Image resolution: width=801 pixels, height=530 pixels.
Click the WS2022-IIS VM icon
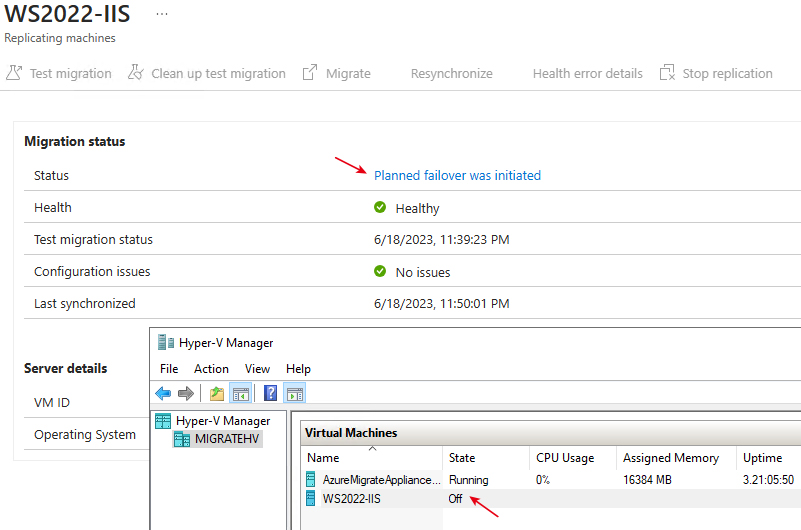point(311,498)
